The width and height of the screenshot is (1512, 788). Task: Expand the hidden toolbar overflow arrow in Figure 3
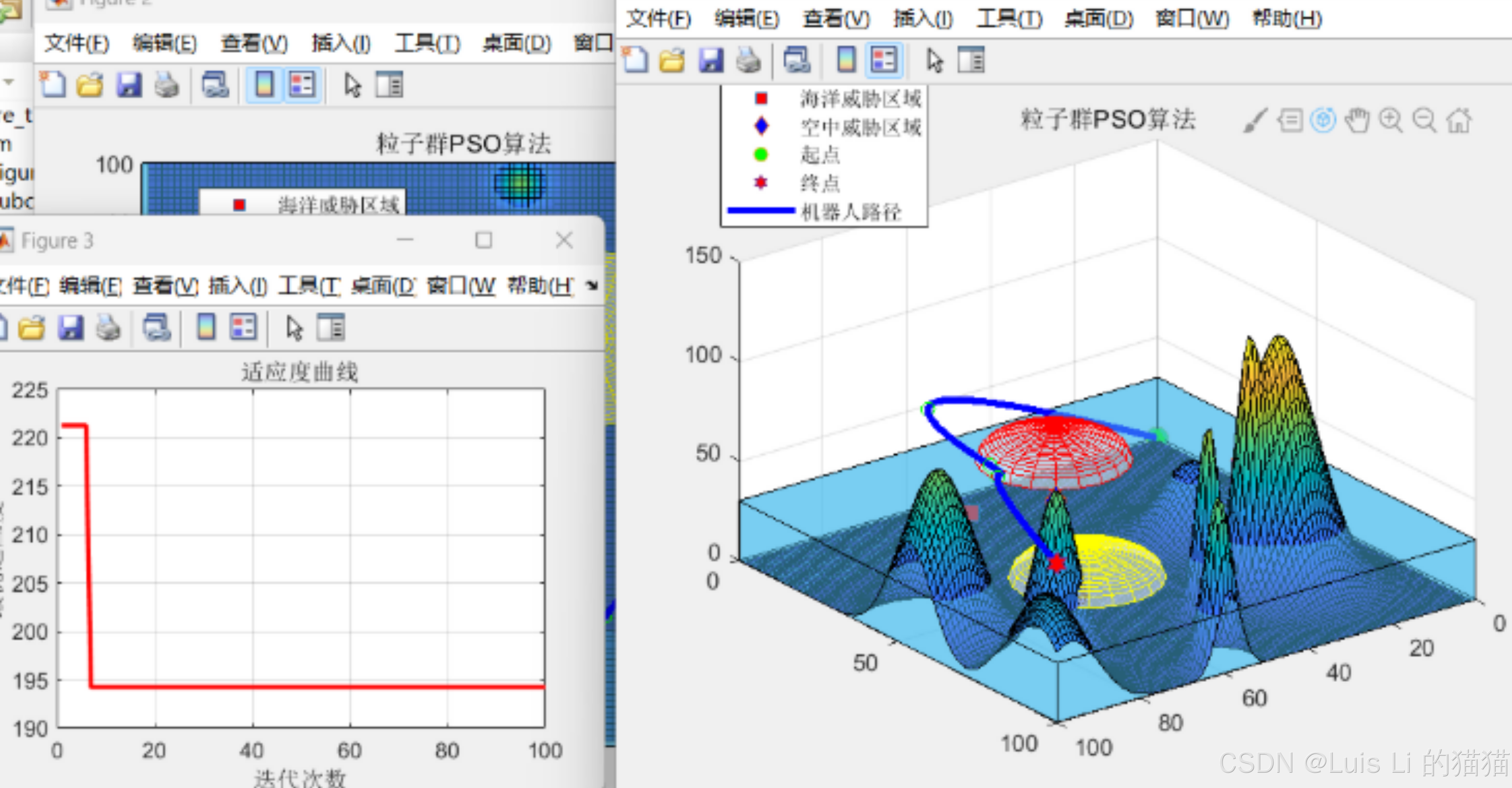click(592, 285)
